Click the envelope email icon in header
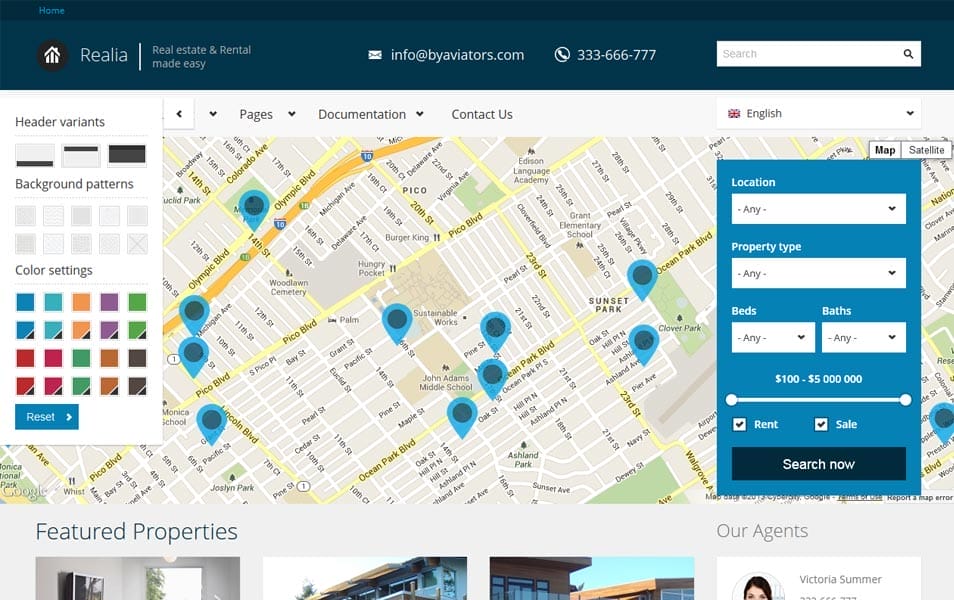 (x=375, y=55)
